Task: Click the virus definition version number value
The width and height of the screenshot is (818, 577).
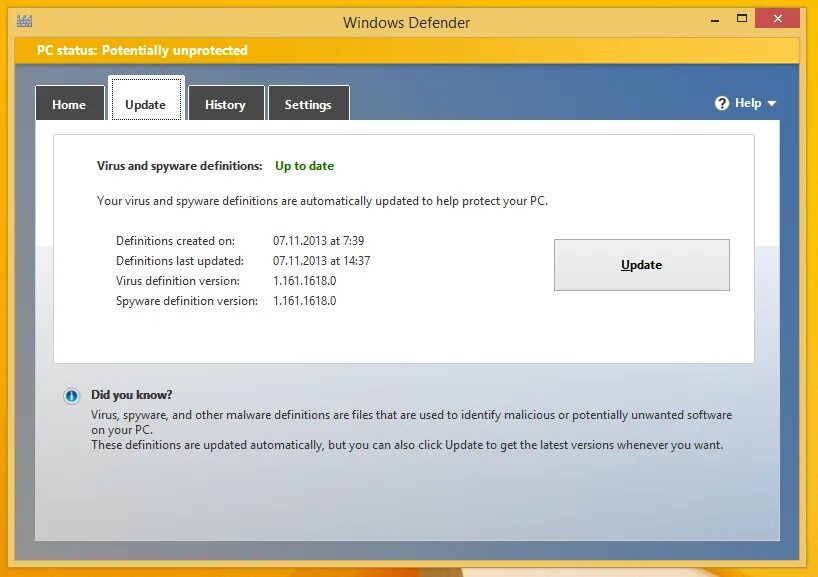Action: pyautogui.click(x=305, y=281)
